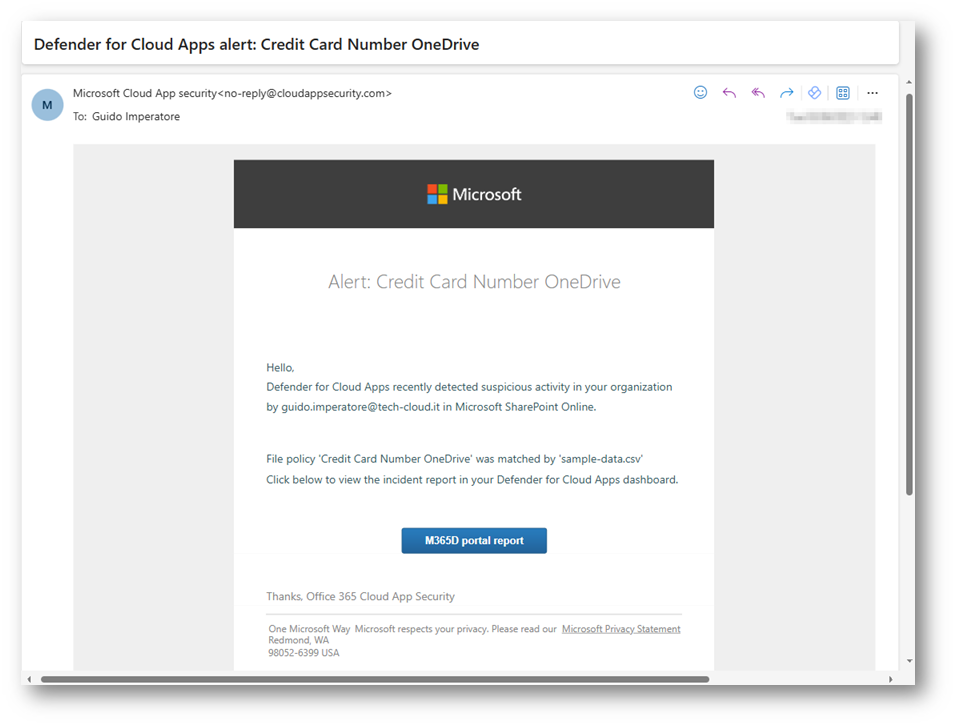The height and width of the screenshot is (727, 957).
Task: Click the emoji reaction smiley icon
Action: [x=700, y=93]
